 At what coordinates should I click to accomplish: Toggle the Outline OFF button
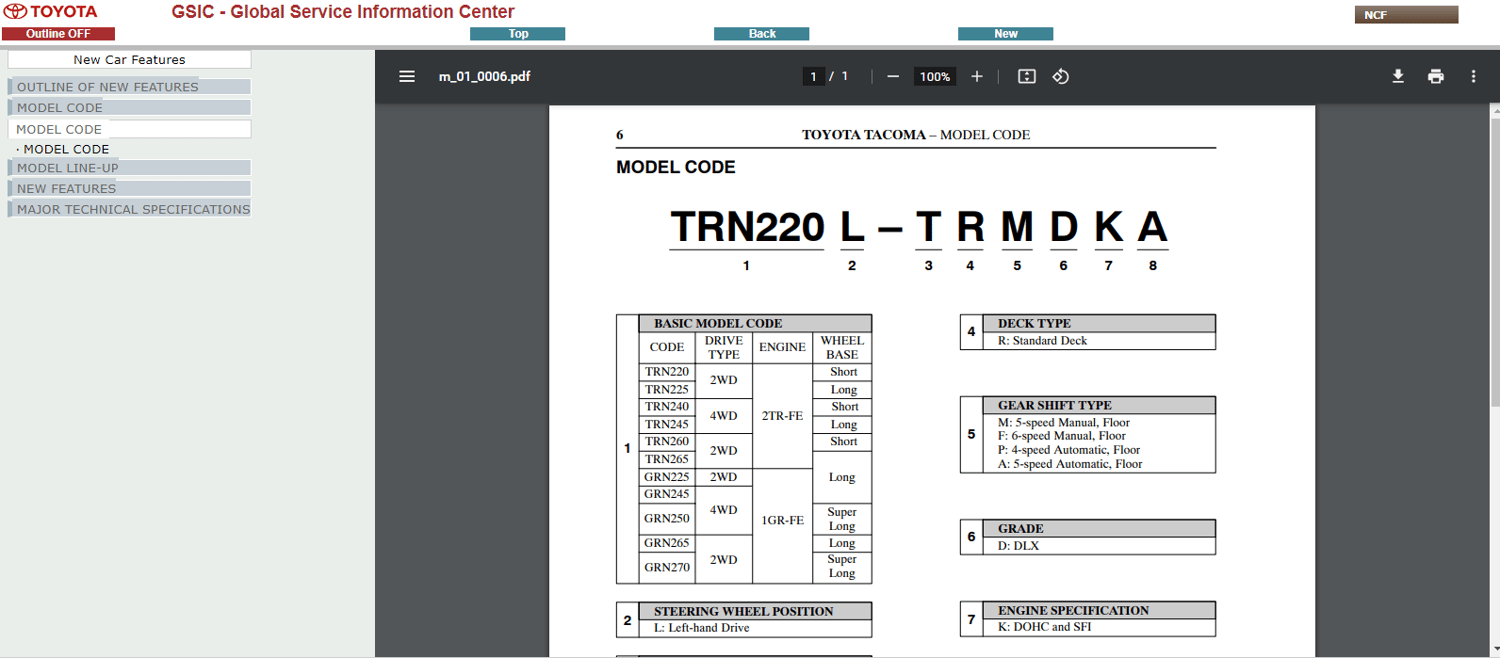click(58, 34)
